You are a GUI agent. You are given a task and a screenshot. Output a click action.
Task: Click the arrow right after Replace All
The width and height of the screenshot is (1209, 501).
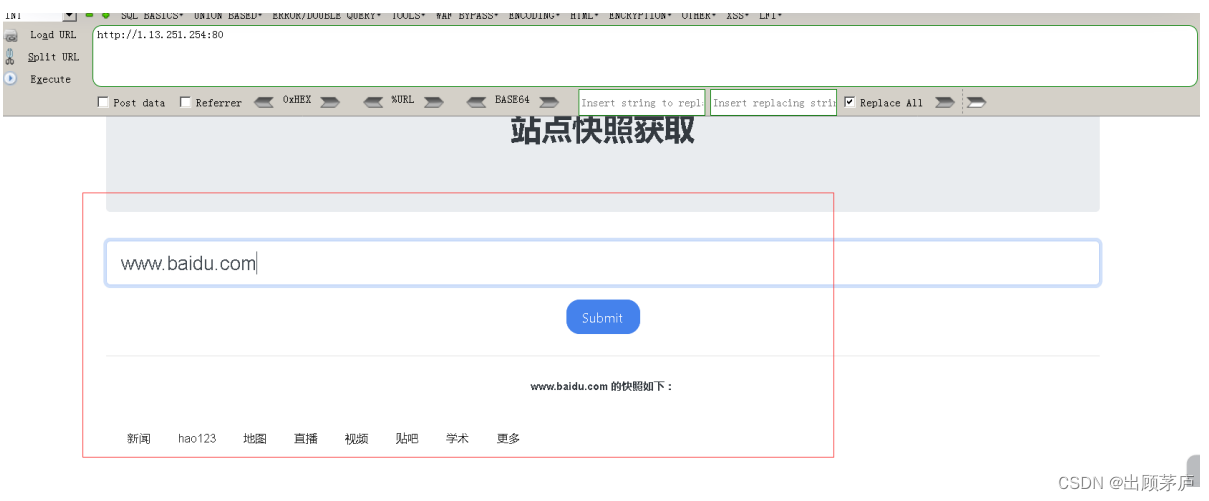pyautogui.click(x=944, y=102)
